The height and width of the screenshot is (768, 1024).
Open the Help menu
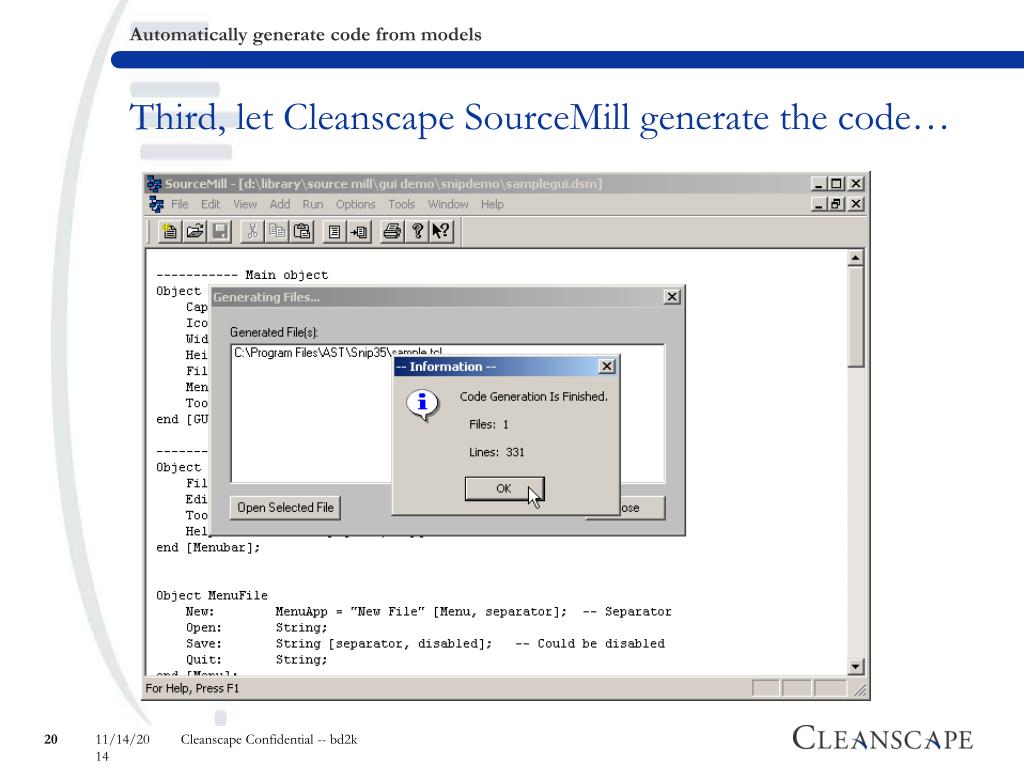tap(492, 204)
